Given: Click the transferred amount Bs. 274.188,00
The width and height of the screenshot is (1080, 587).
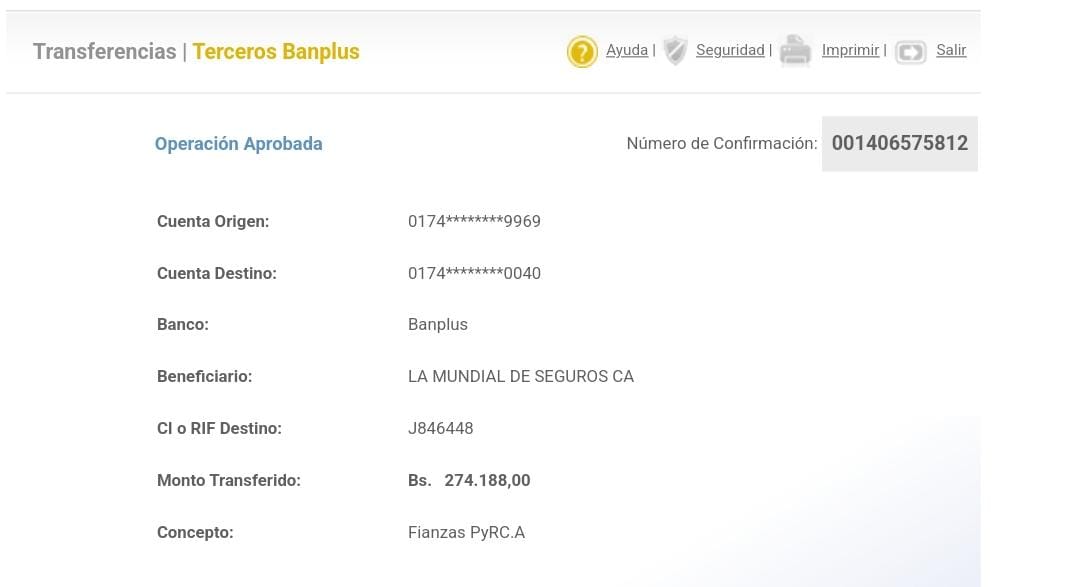Looking at the screenshot, I should 469,481.
